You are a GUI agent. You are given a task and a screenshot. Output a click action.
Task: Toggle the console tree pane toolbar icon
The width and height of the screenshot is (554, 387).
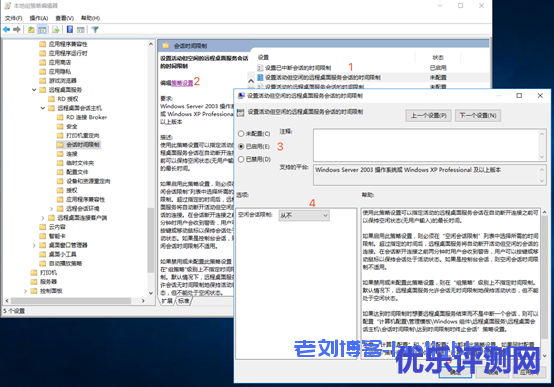pyautogui.click(x=42, y=30)
